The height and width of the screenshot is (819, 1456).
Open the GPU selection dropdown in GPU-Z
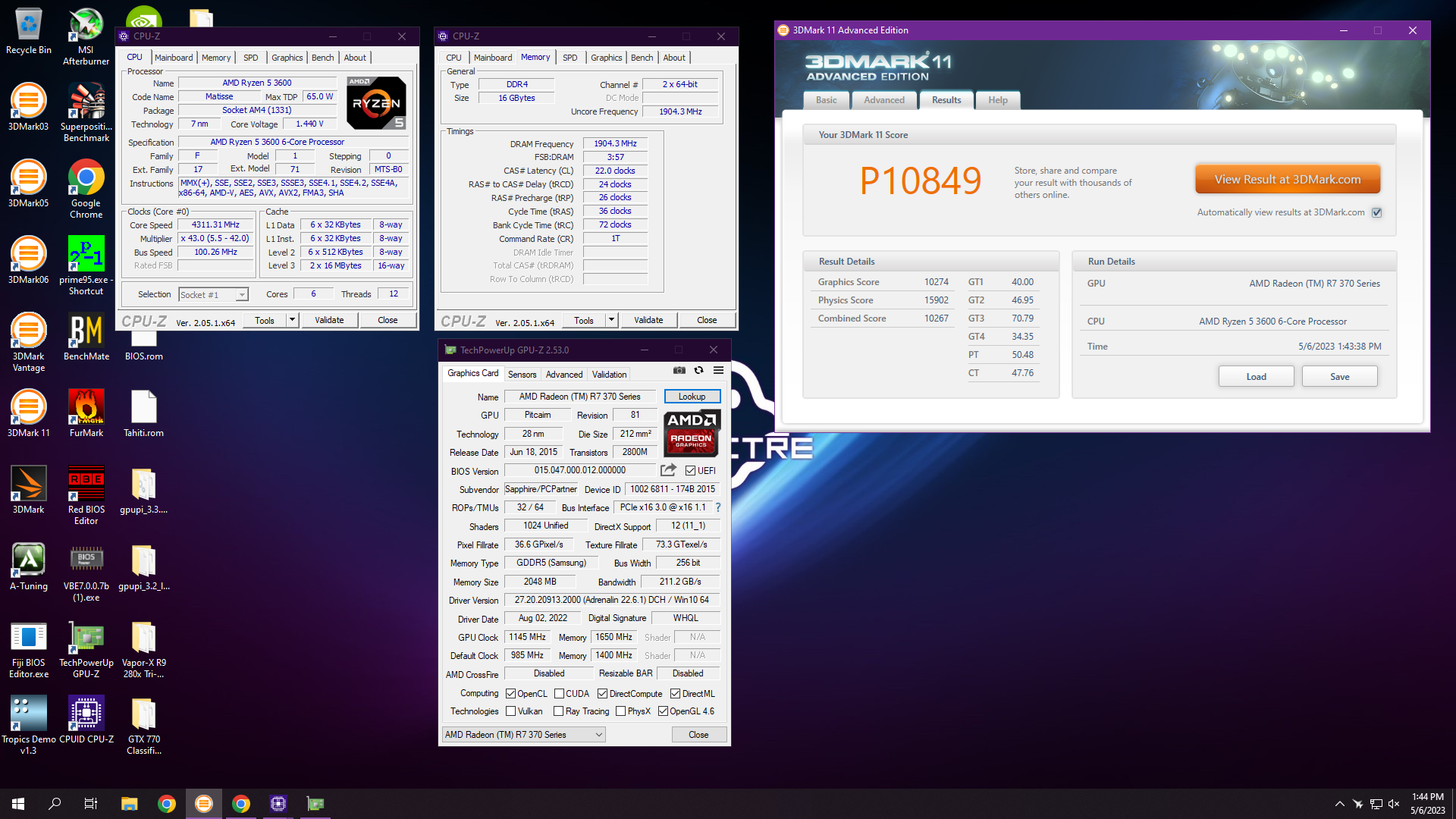click(523, 734)
